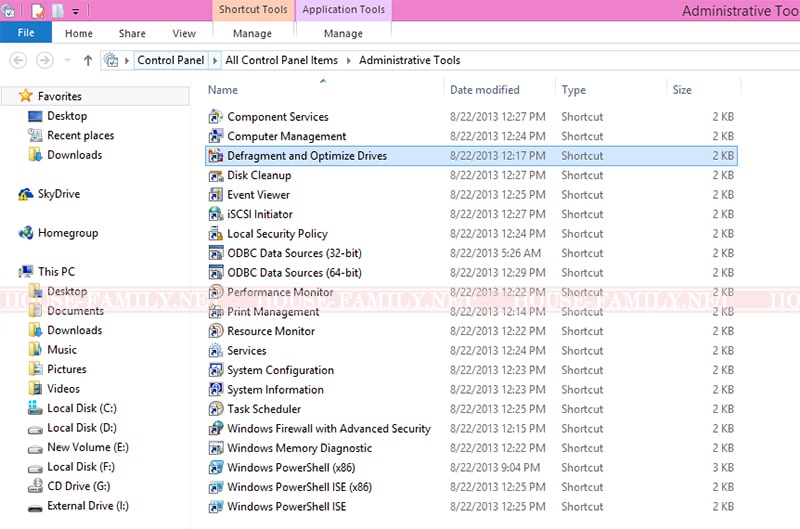800x529 pixels.
Task: Click the Homegroup icon in navigation pane
Action: tap(26, 233)
